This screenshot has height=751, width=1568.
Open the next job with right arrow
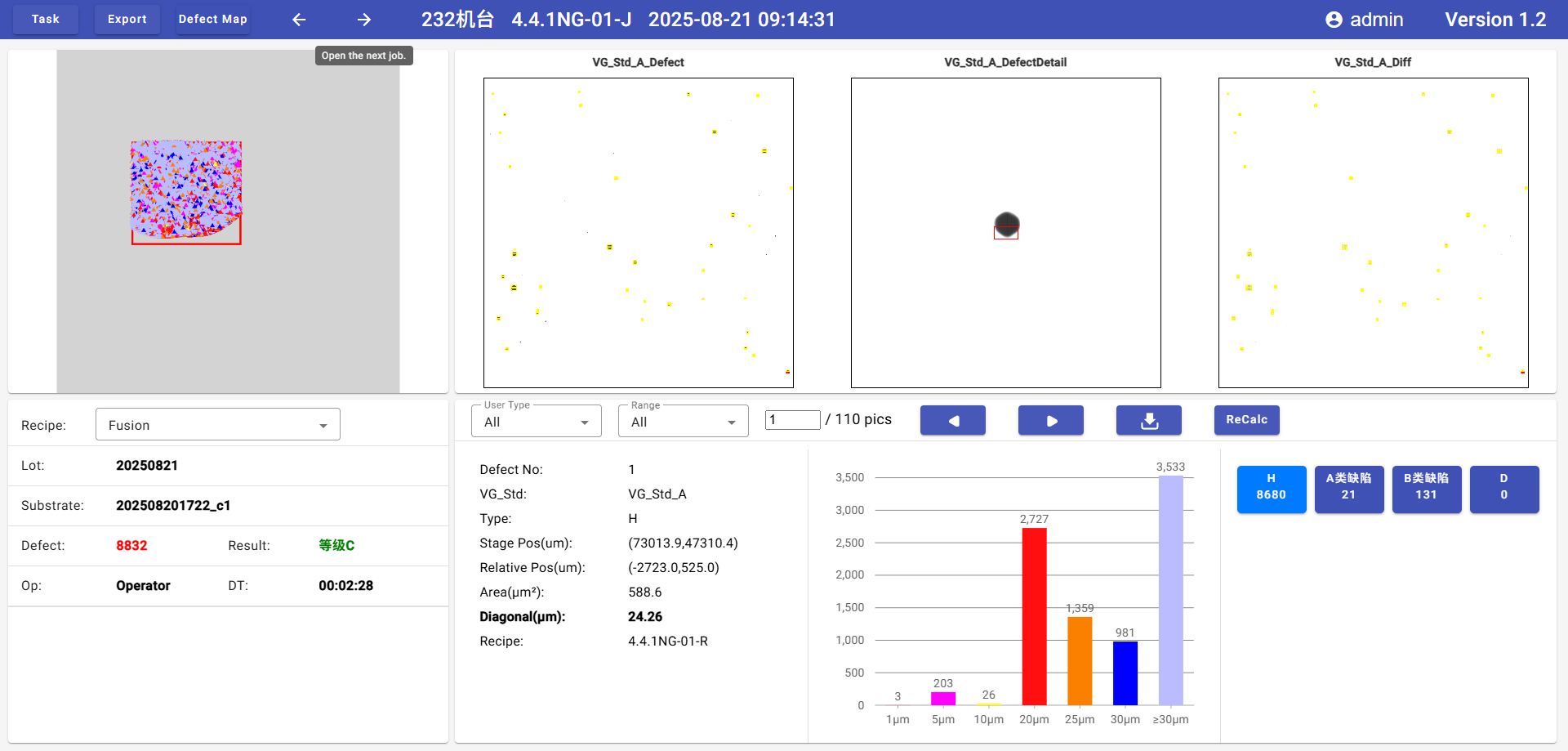364,20
